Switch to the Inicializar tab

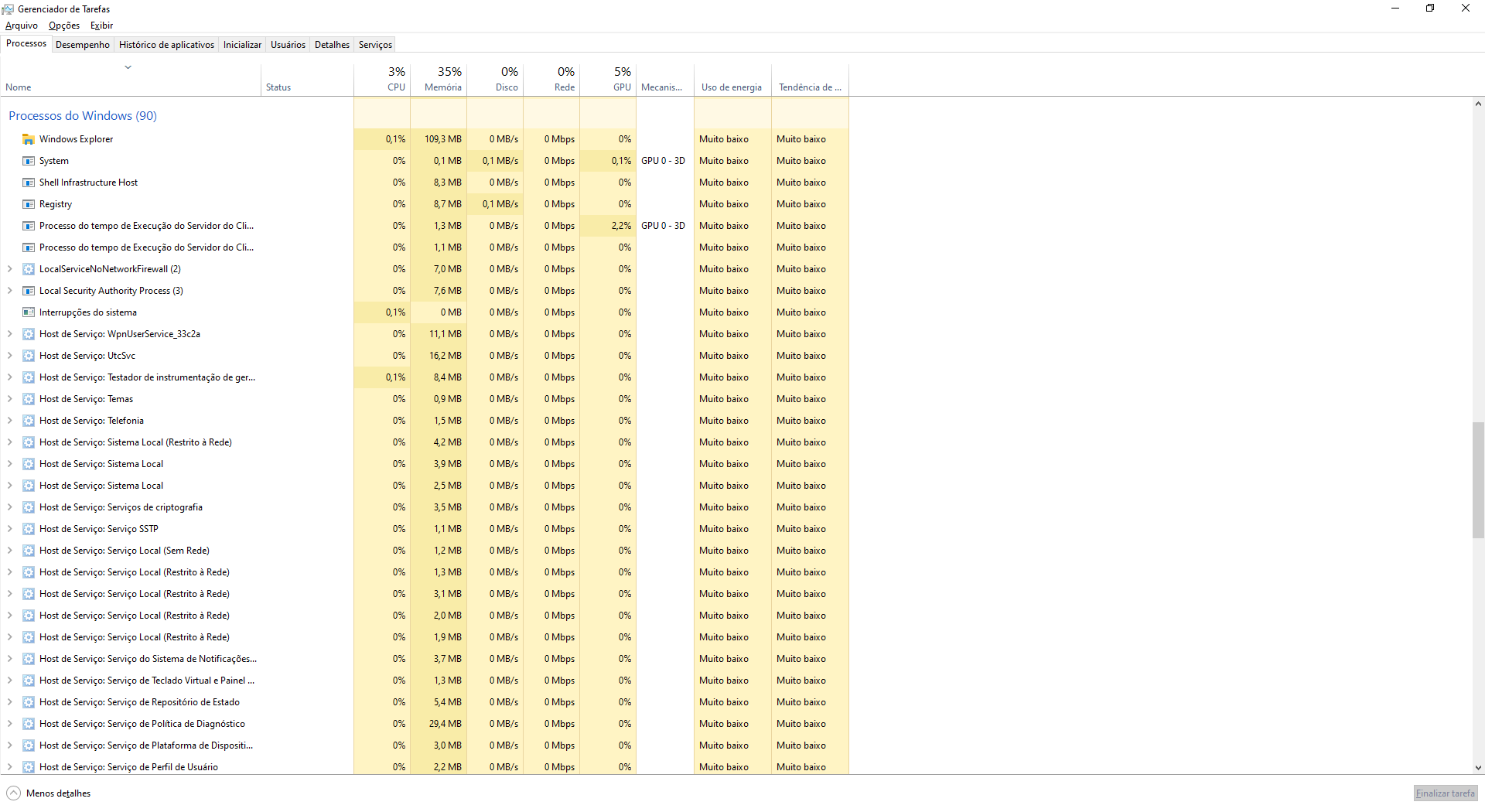pyautogui.click(x=242, y=45)
